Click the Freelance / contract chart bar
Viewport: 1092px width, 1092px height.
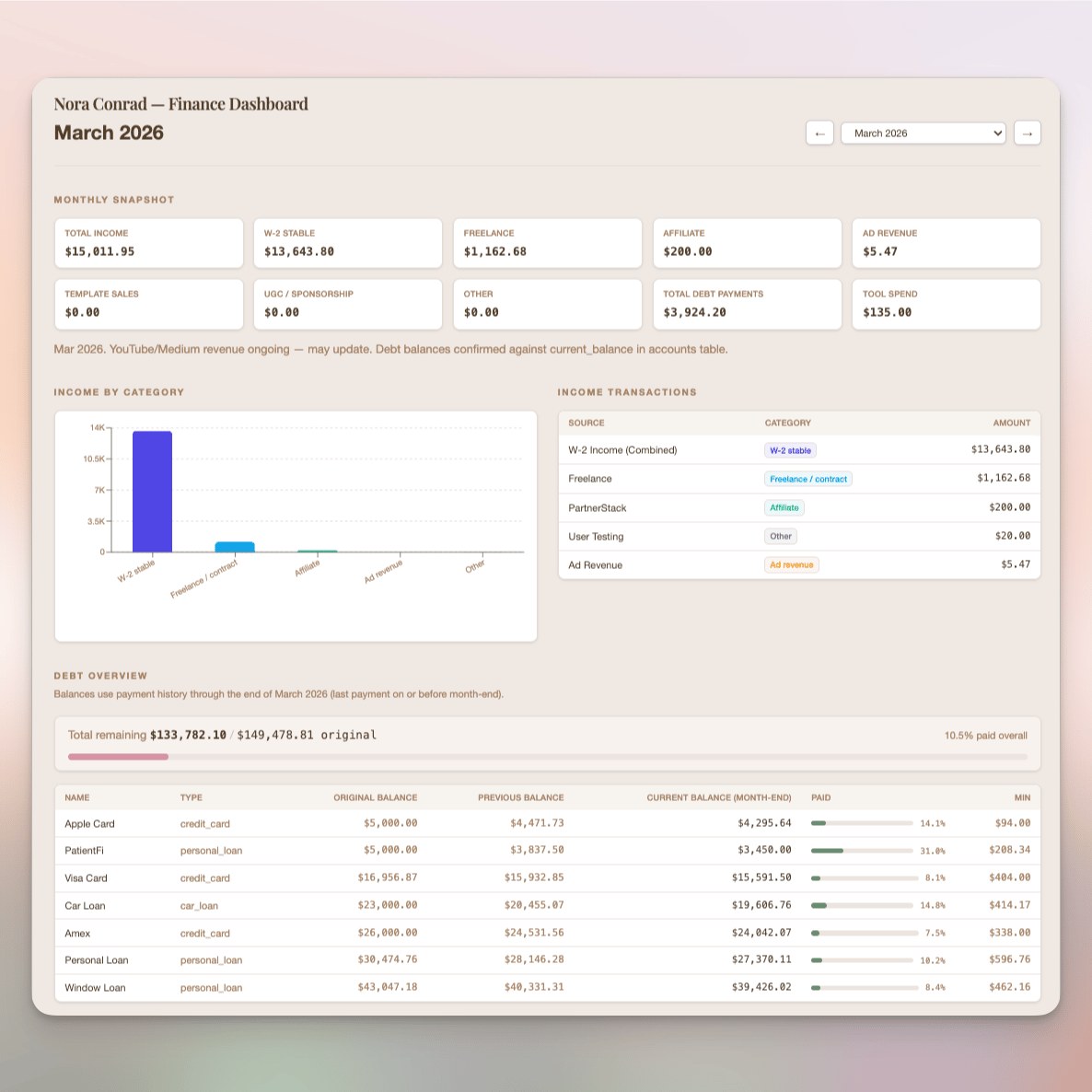(235, 547)
